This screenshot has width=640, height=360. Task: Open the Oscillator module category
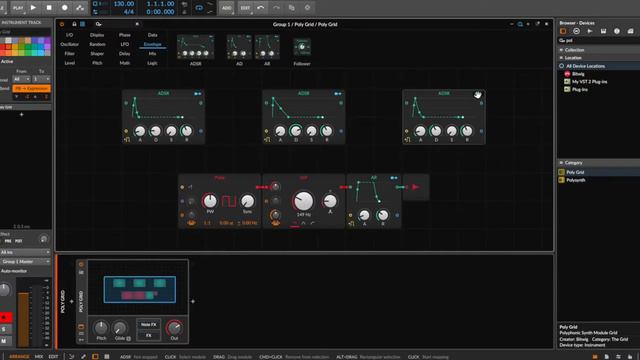(70, 44)
